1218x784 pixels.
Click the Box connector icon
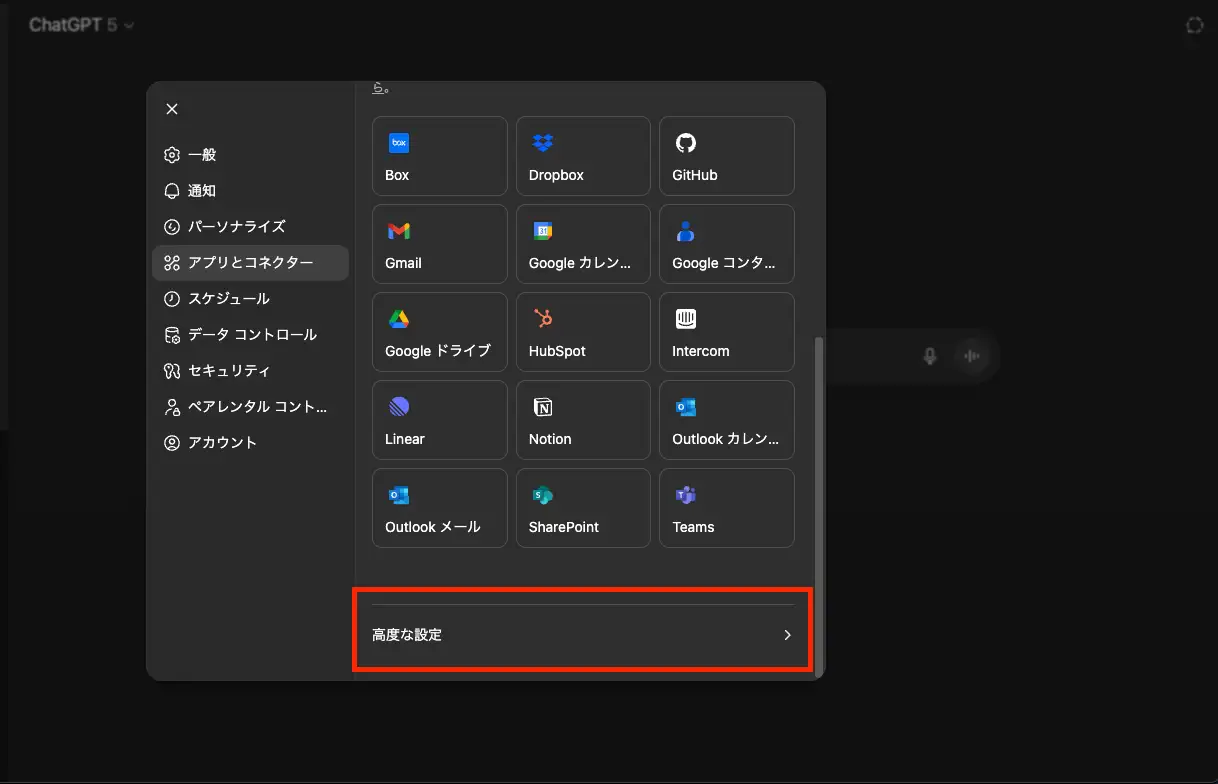(399, 143)
